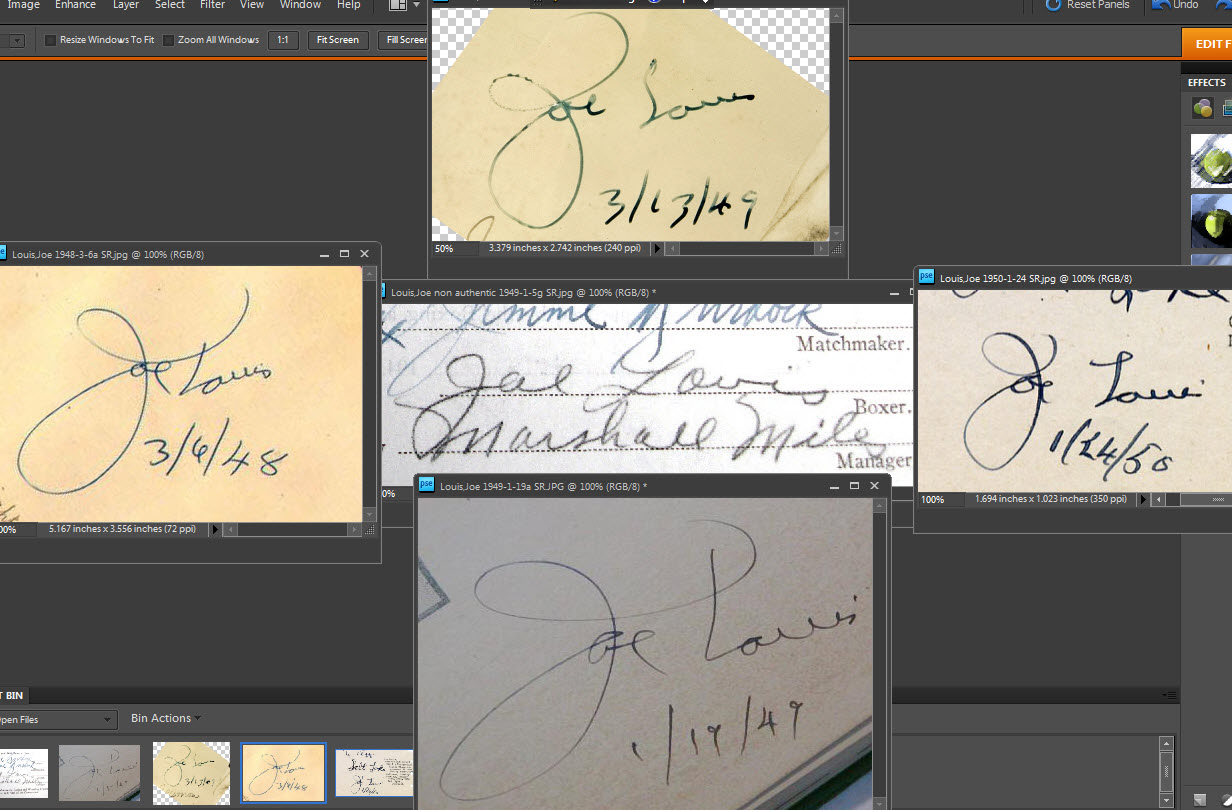Click the Arrange documents layout icon
1232x810 pixels.
tap(397, 5)
